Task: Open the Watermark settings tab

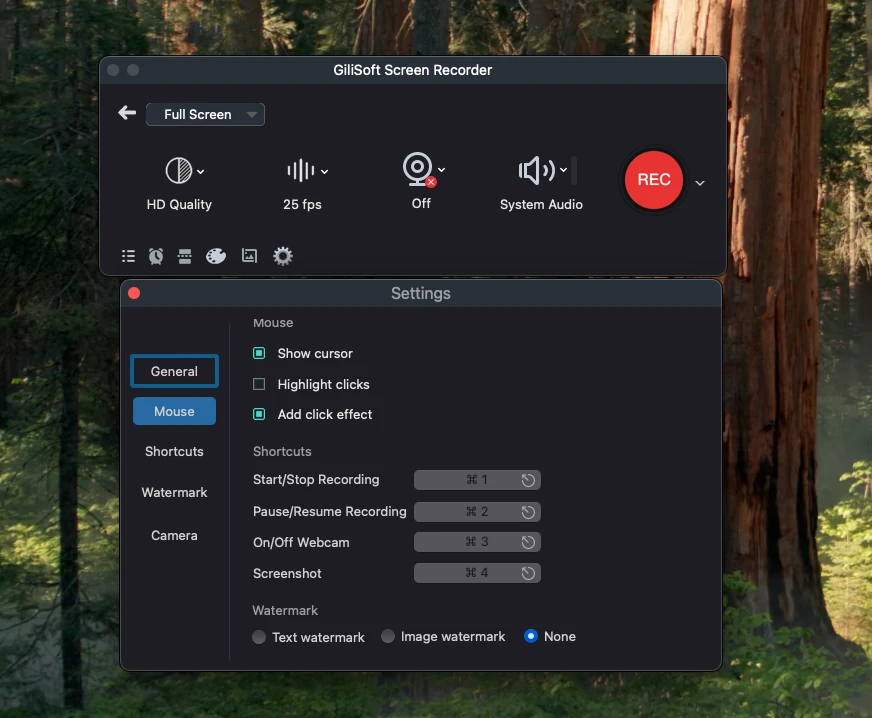Action: (x=174, y=492)
